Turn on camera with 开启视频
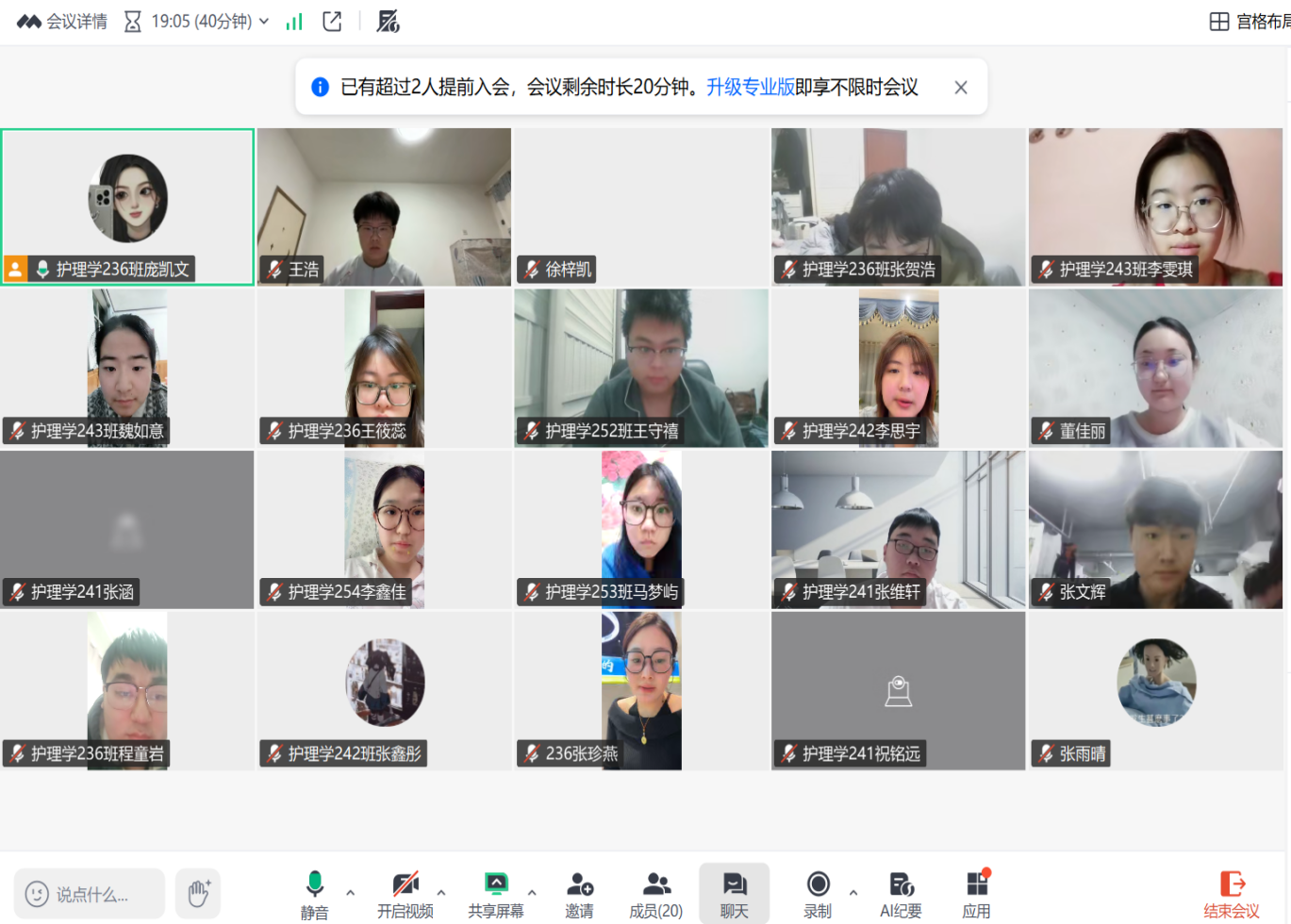The height and width of the screenshot is (924, 1291). 406,893
